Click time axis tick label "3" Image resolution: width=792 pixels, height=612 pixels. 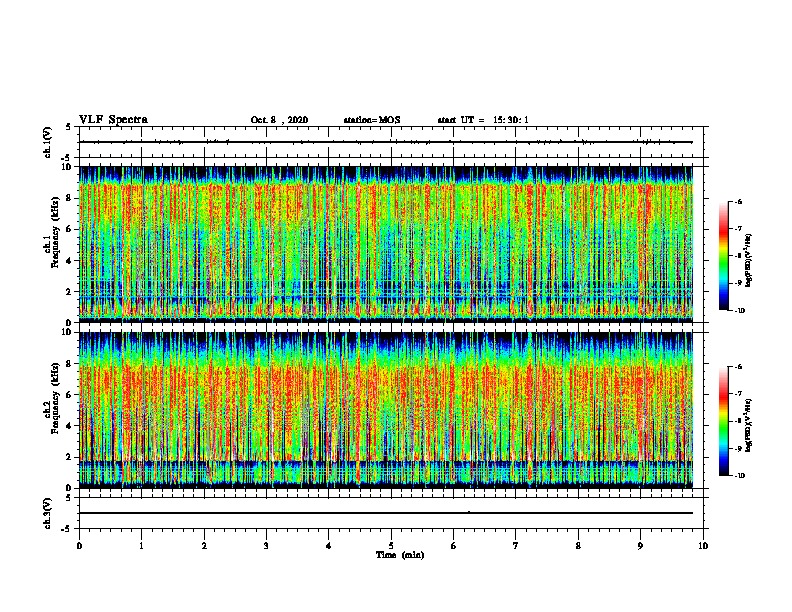(x=266, y=546)
